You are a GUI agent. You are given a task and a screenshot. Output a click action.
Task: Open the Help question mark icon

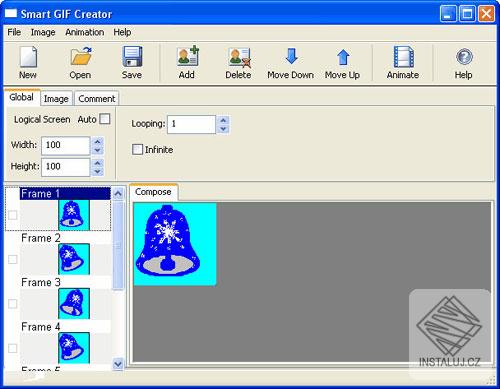[x=464, y=56]
